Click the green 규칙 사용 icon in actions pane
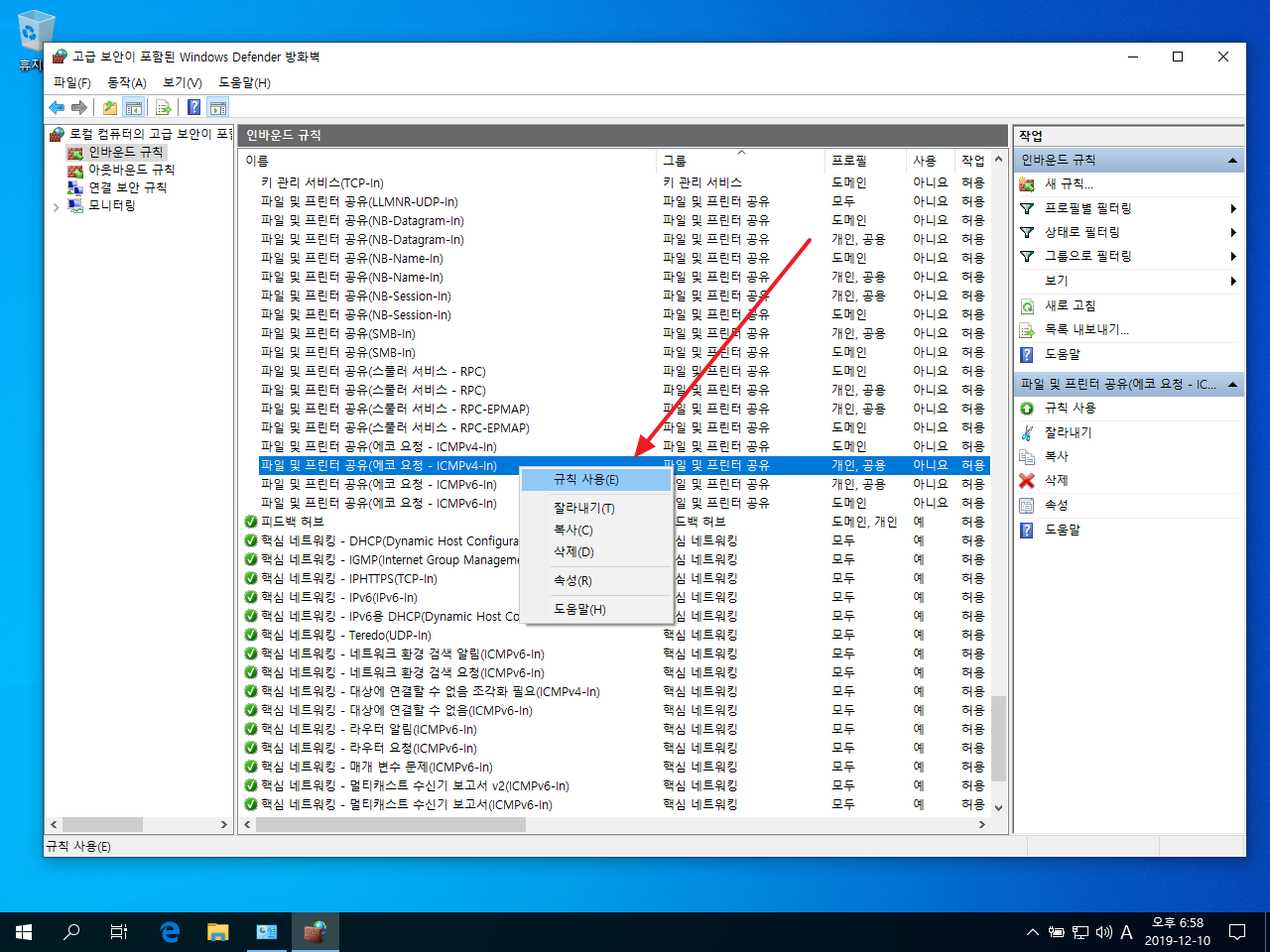 [1027, 409]
